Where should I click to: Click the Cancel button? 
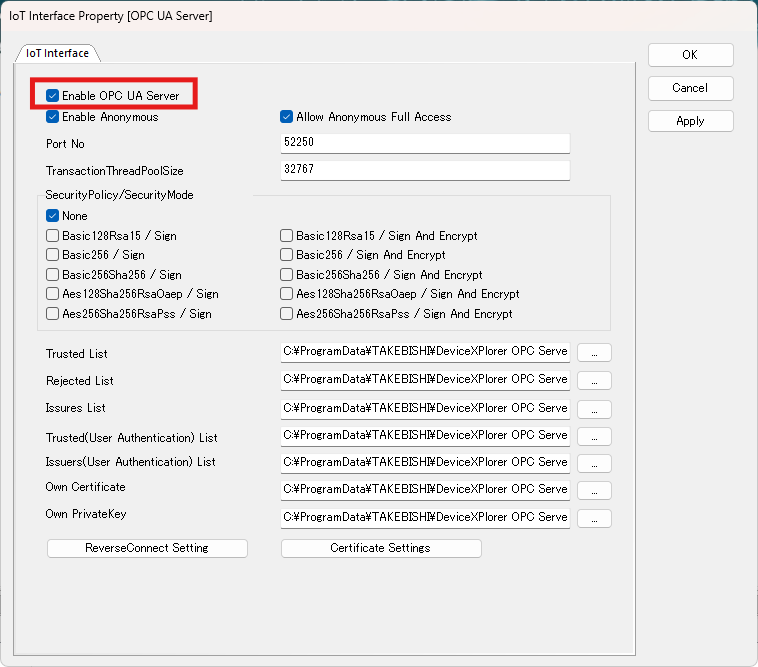coord(690,88)
